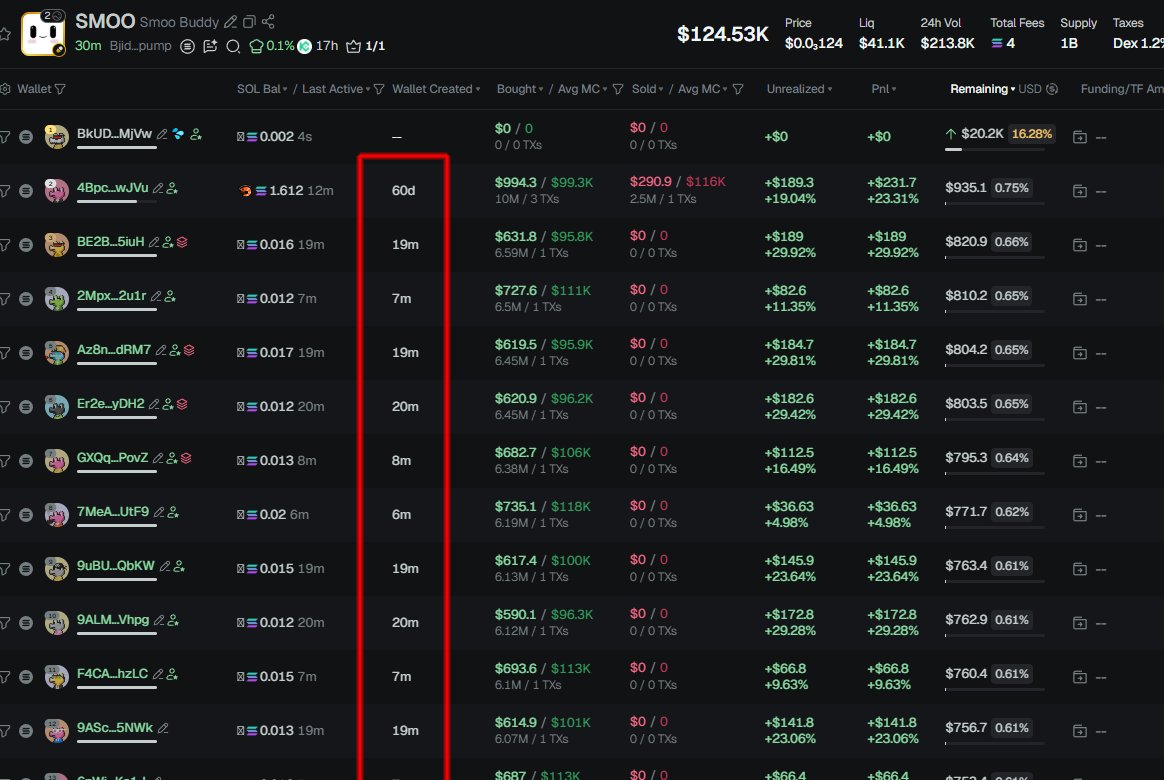Click the rename pencil next to wallet 4Bpc...wJVu

tap(157, 188)
